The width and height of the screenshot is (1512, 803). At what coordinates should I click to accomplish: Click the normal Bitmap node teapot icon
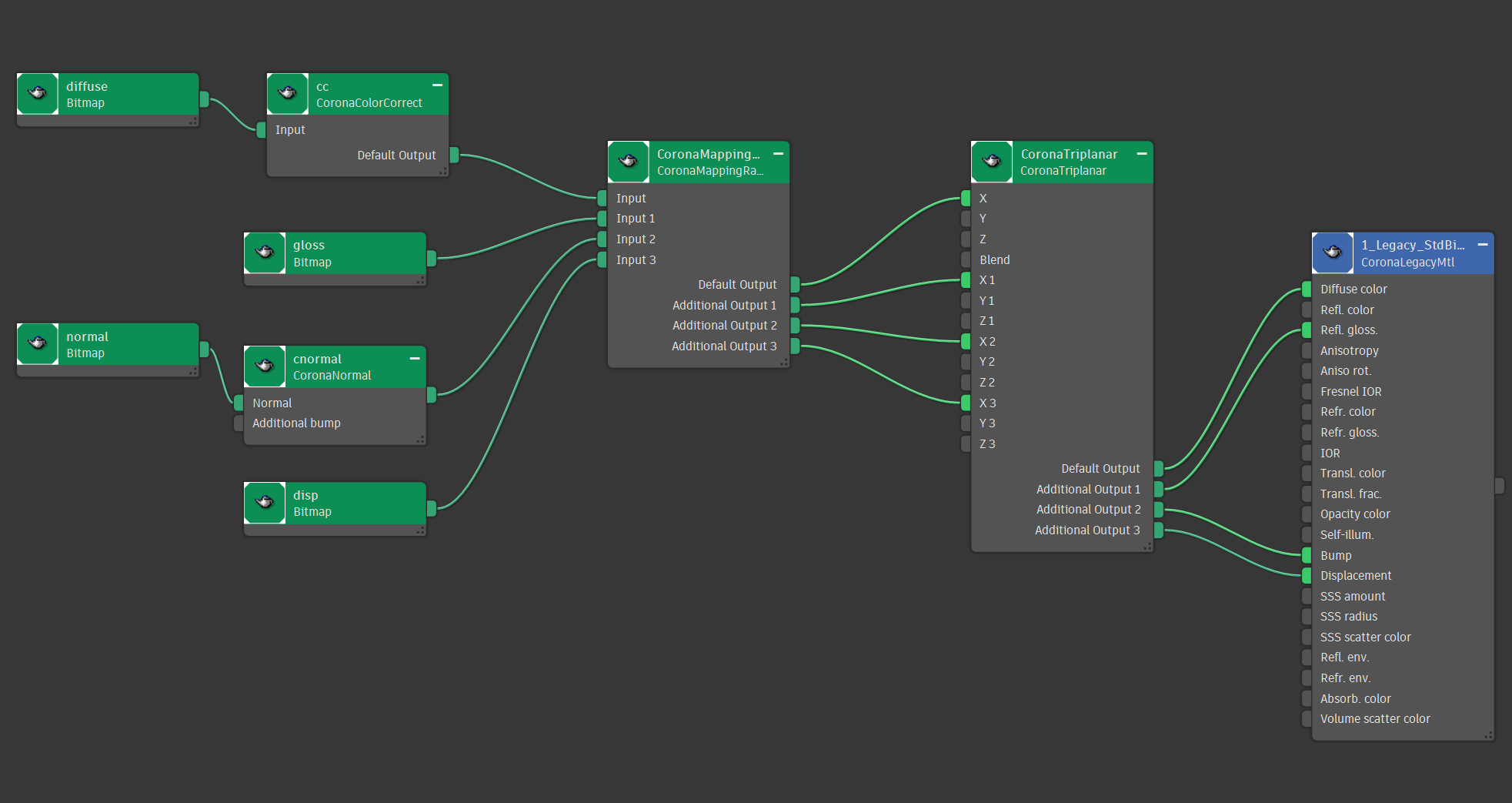(x=37, y=344)
